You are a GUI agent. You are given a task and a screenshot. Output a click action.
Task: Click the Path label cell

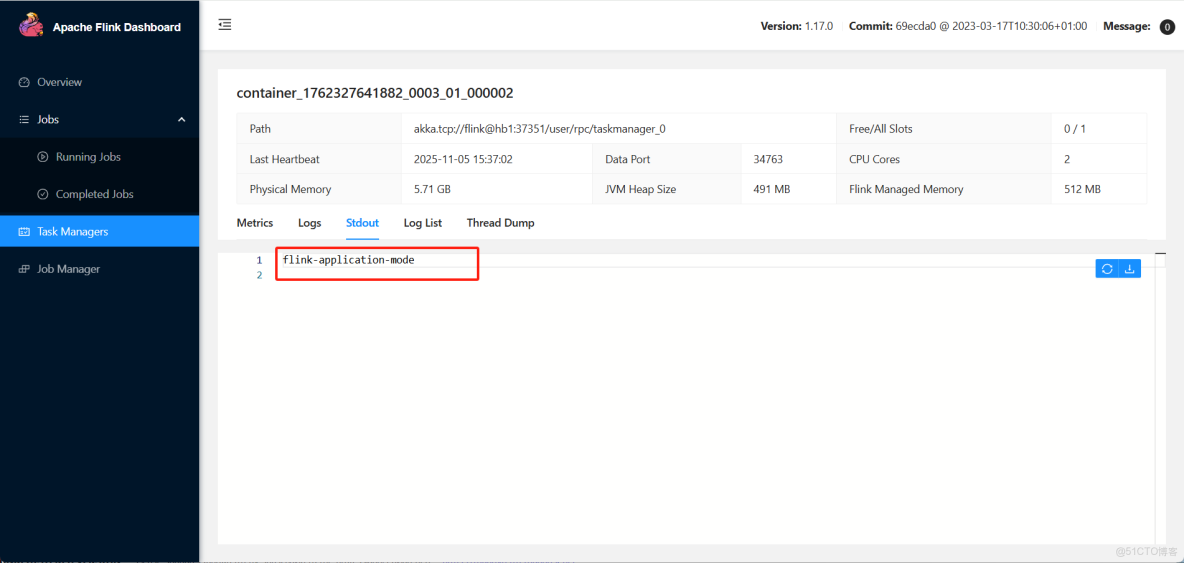tap(319, 129)
